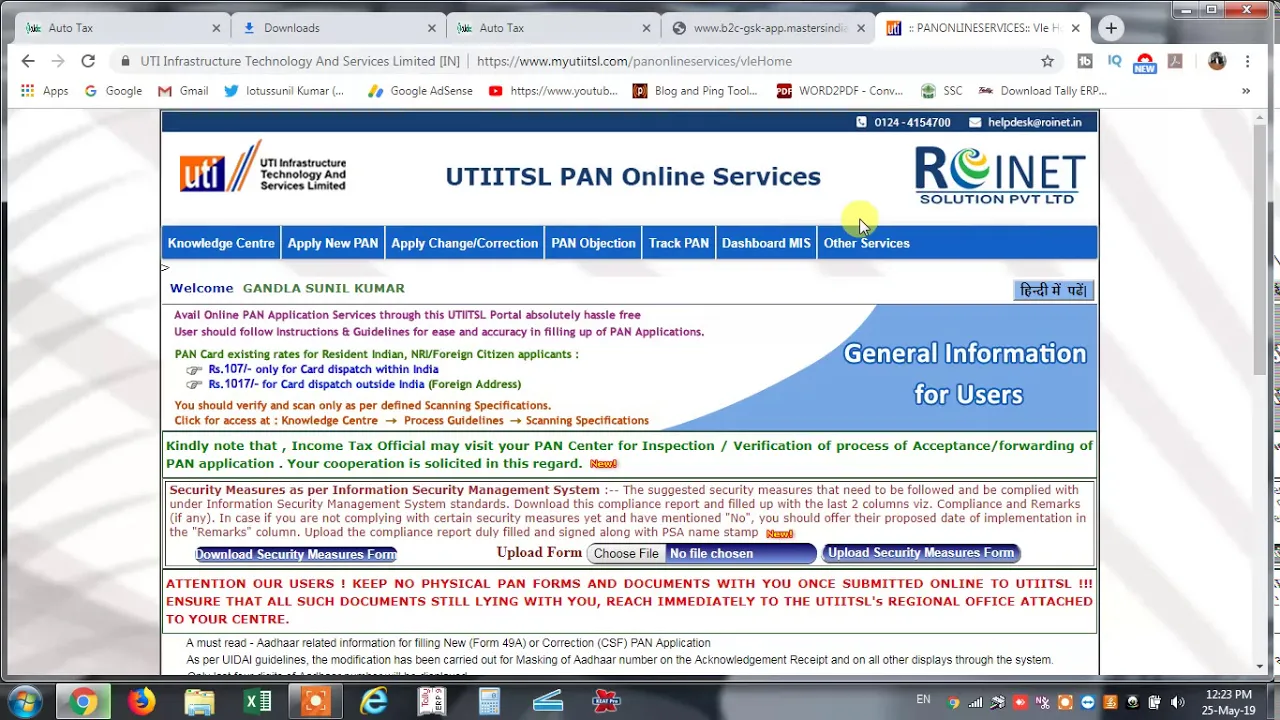This screenshot has height=720, width=1280.
Task: Click the Rs.1017/- dispatch outside India text
Action: click(x=364, y=384)
